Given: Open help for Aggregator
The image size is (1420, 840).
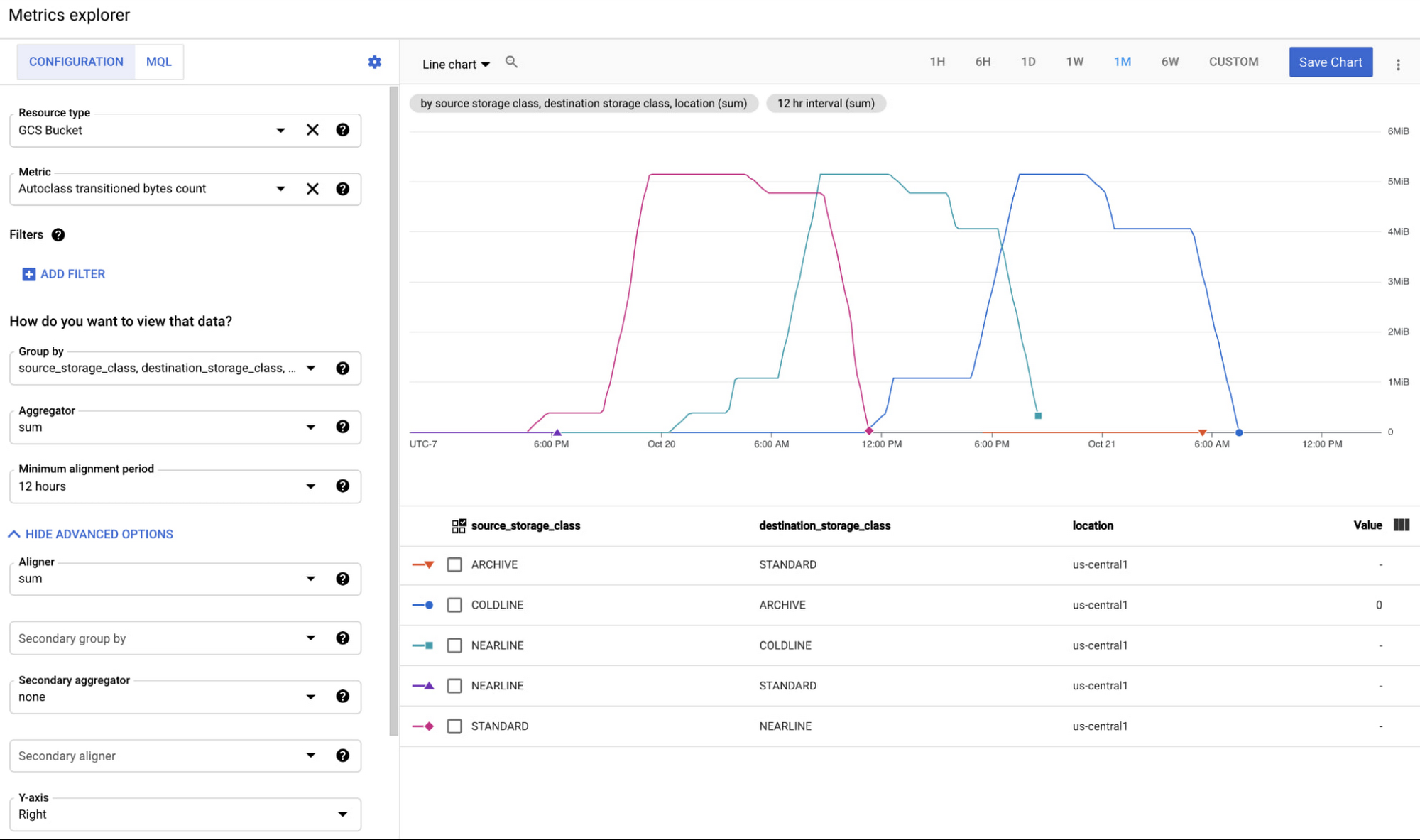Looking at the screenshot, I should (x=343, y=427).
